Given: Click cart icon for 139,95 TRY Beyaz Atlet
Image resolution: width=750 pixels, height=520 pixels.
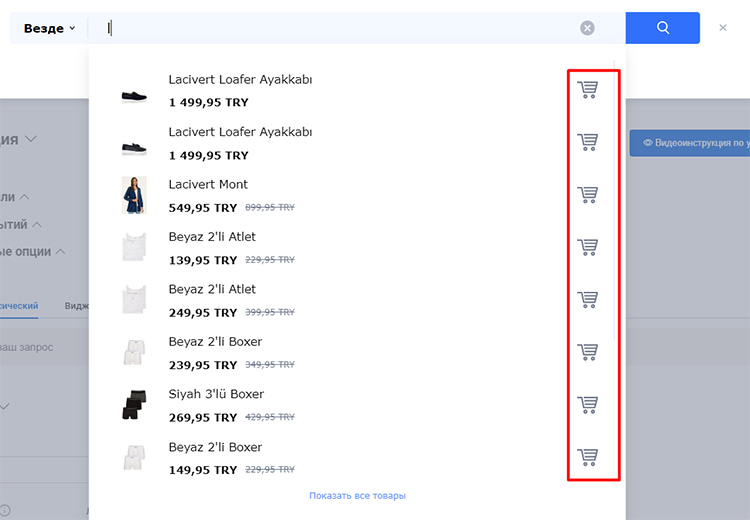Looking at the screenshot, I should click(588, 247).
